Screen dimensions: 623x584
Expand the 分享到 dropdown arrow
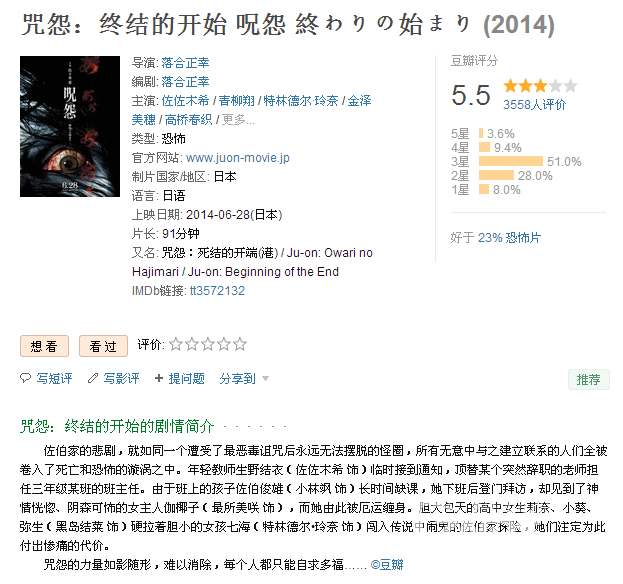pyautogui.click(x=265, y=379)
